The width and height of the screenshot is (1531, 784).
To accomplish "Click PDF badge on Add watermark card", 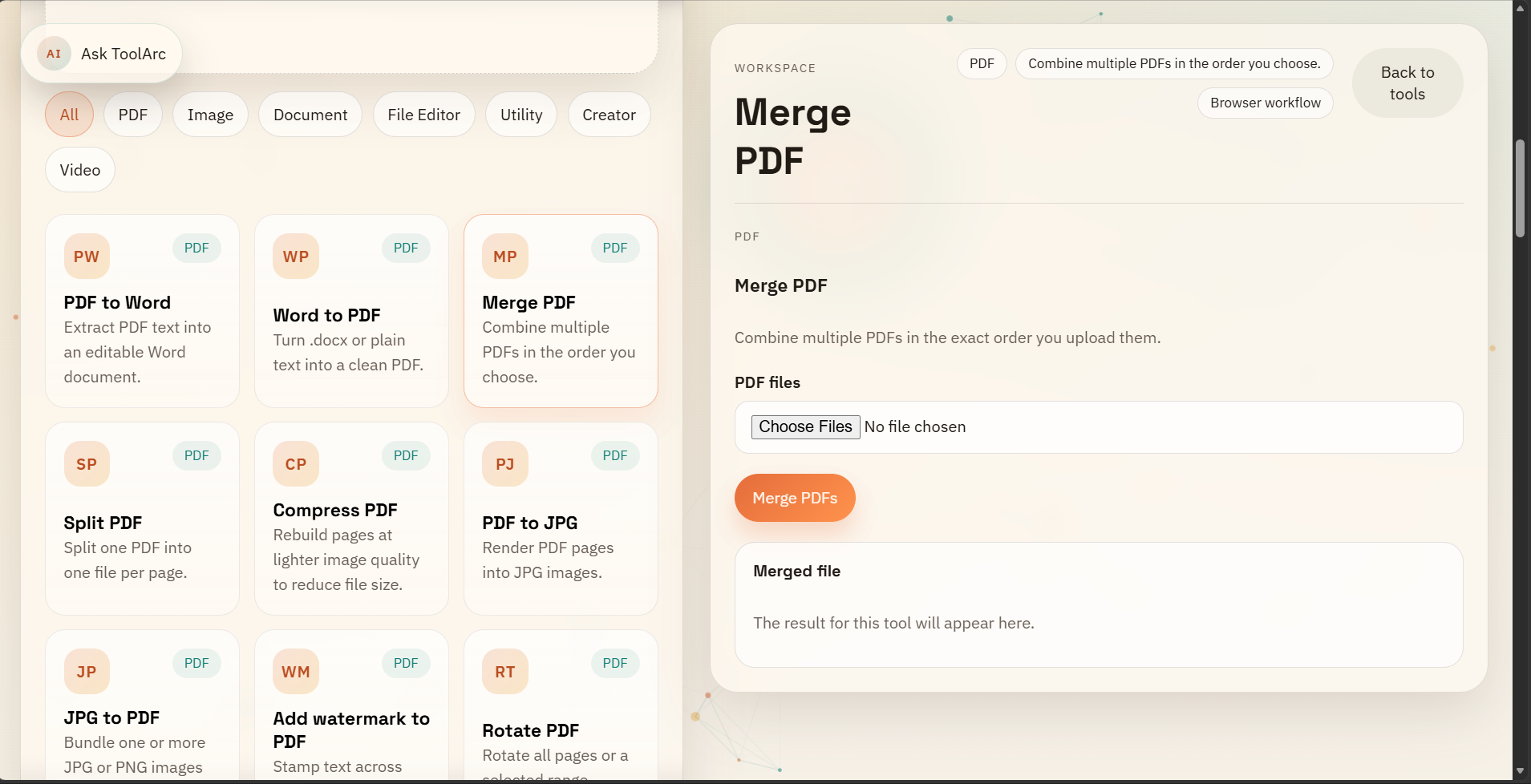I will (406, 663).
